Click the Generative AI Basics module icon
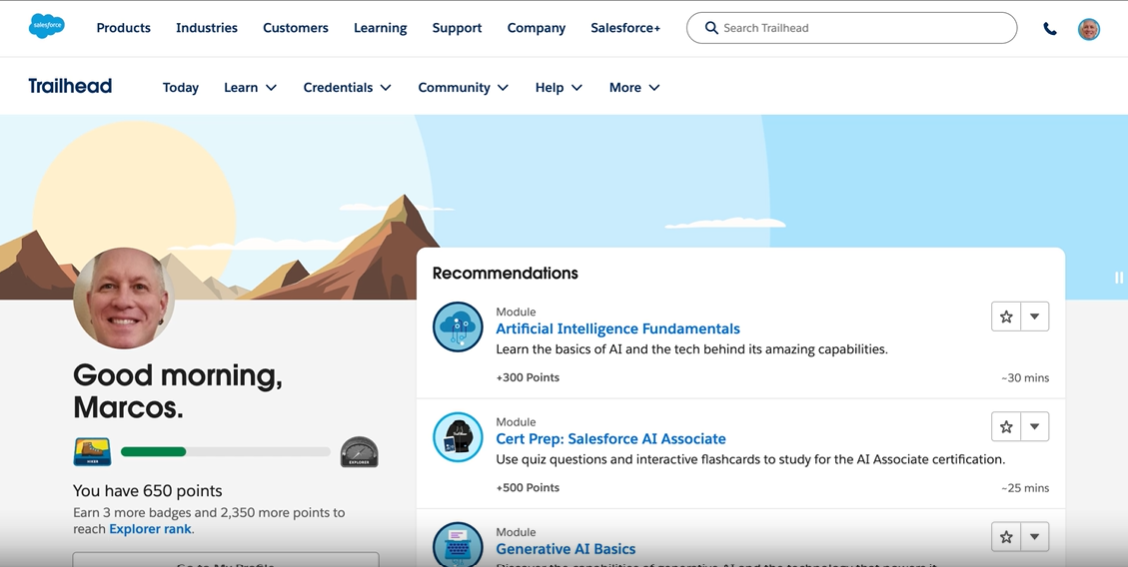 click(x=458, y=545)
